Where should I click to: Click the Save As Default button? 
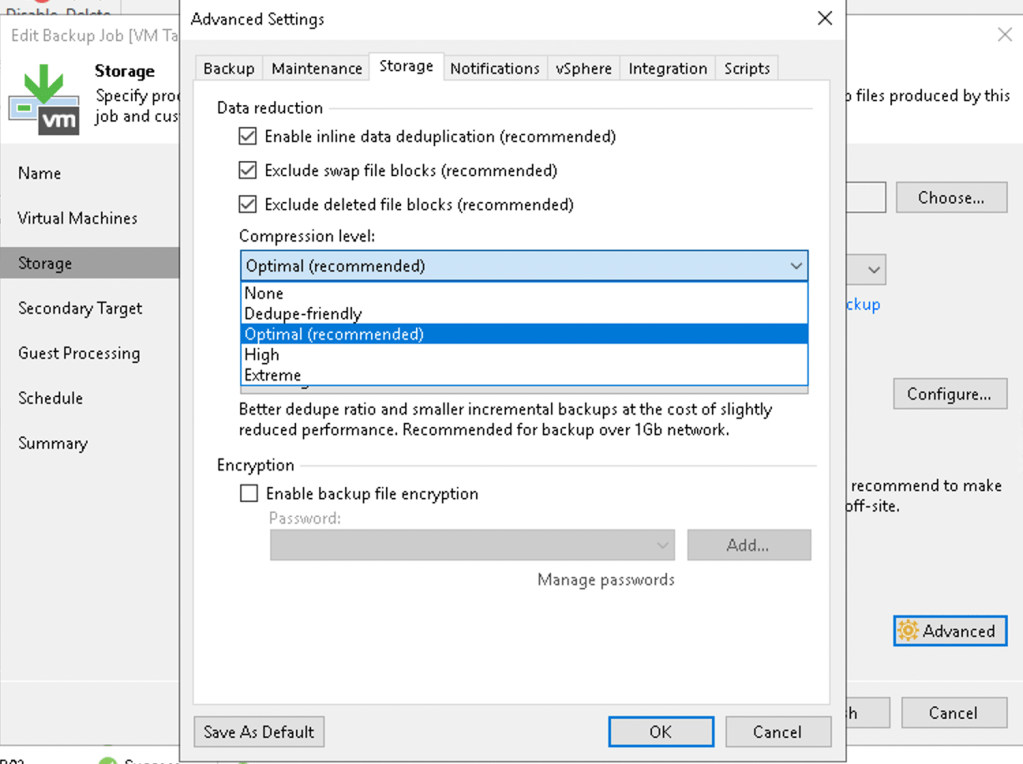coord(258,731)
